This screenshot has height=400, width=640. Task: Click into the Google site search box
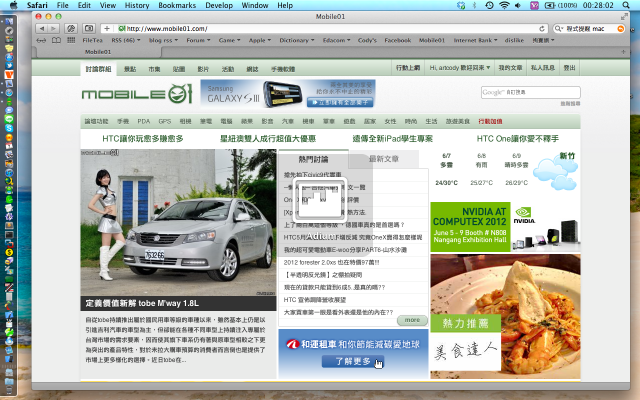(x=531, y=92)
